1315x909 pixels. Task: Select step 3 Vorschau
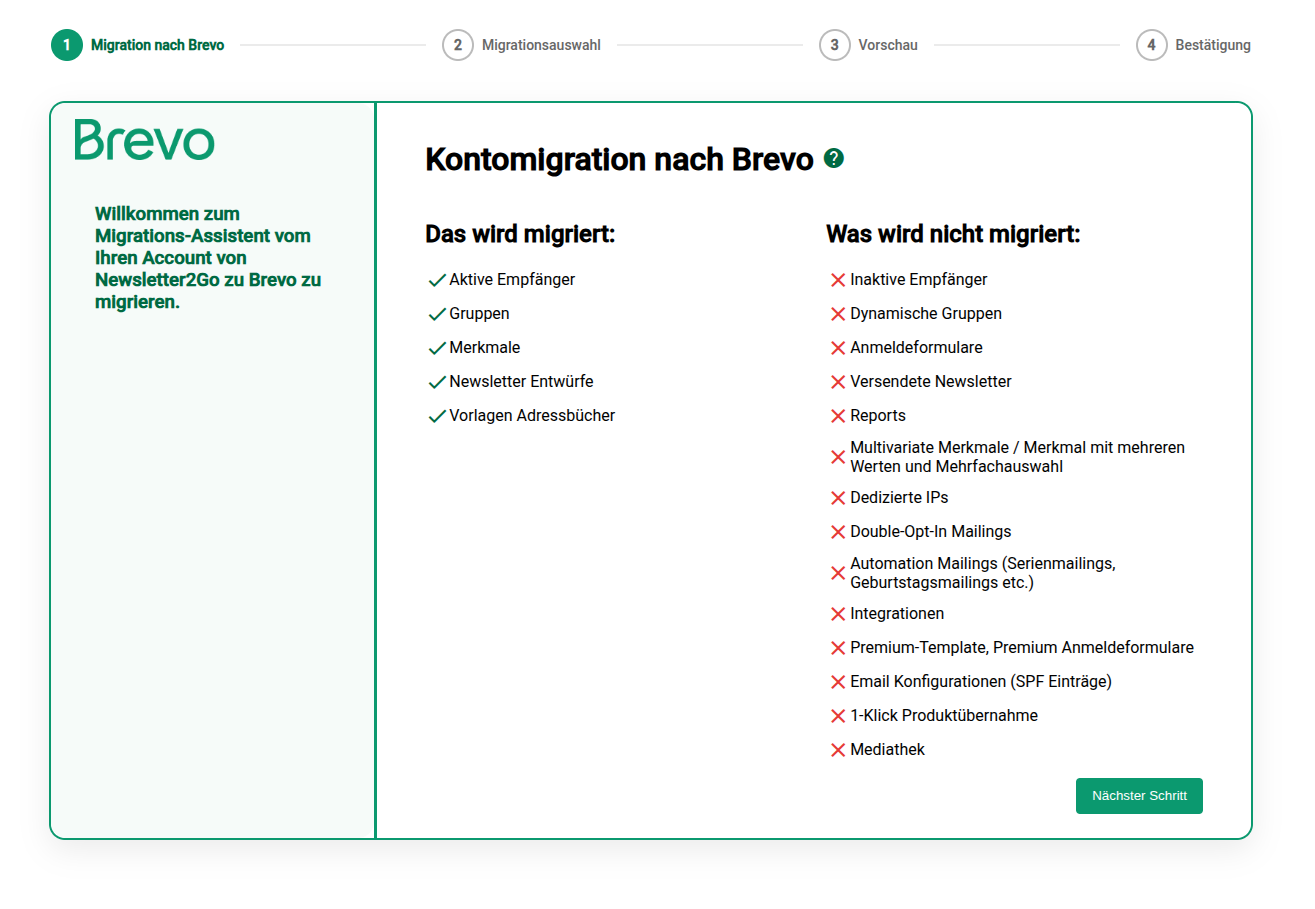coord(868,45)
